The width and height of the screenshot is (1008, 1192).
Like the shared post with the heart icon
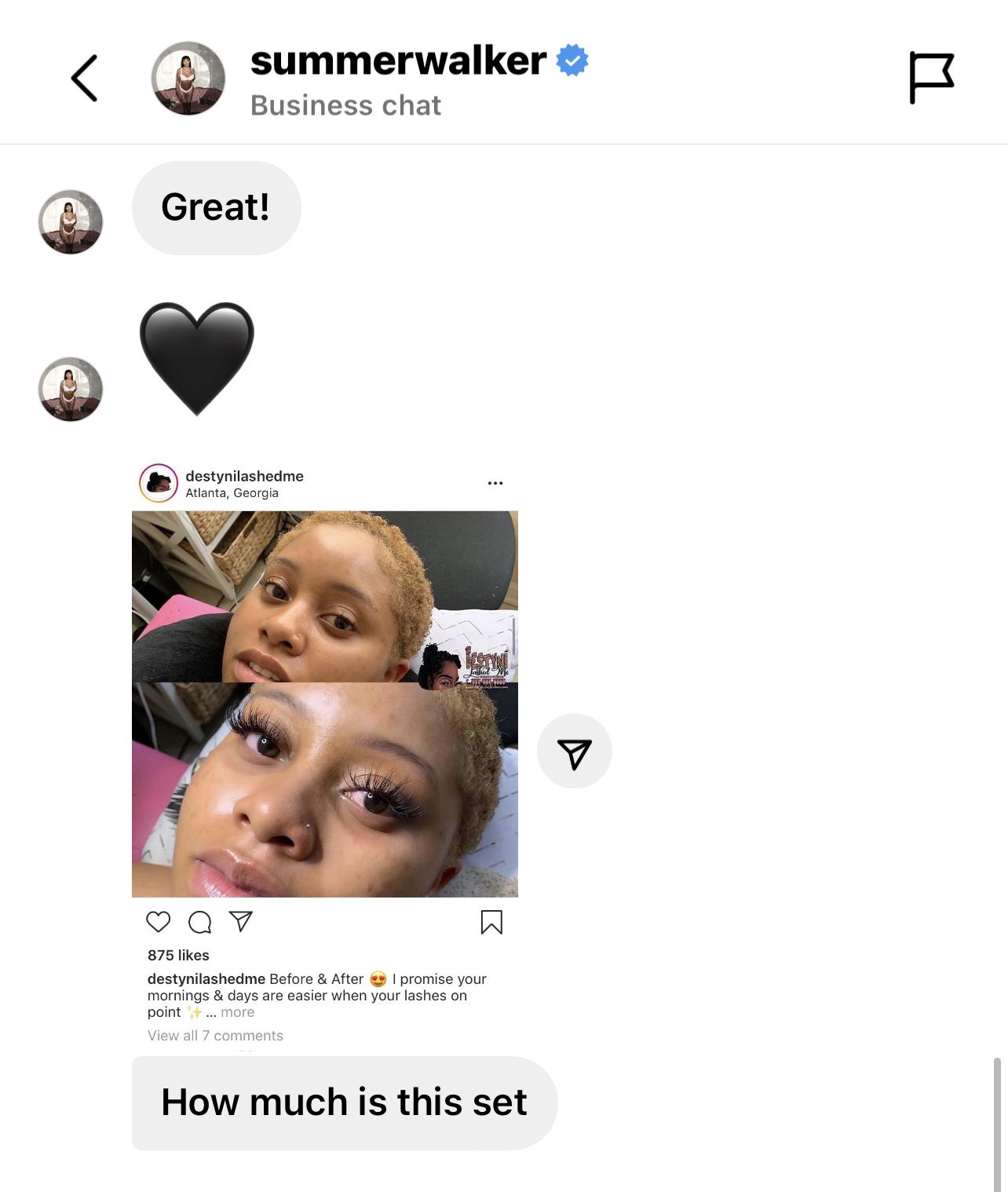click(x=159, y=922)
